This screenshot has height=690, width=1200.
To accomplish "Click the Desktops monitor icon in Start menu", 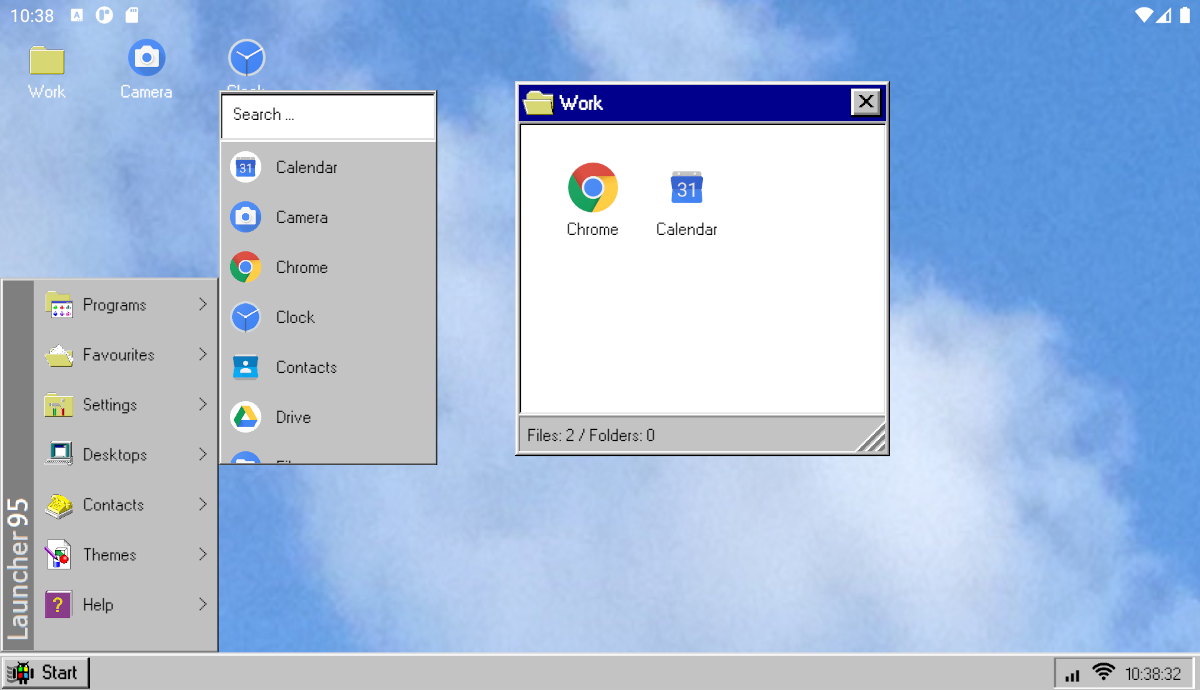I will coord(59,454).
